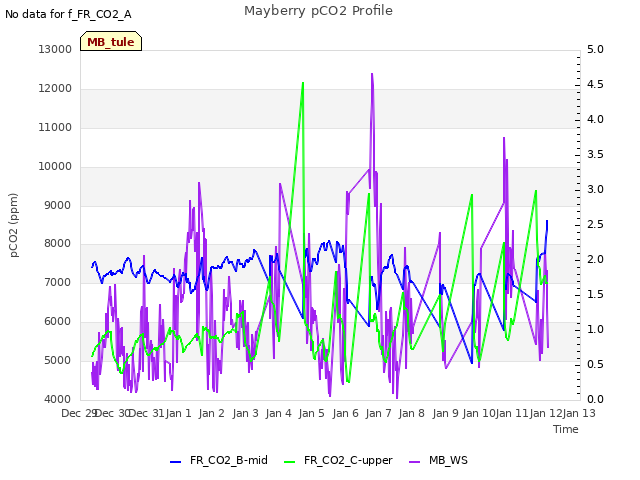
Task: Click the purple MB_WS legend color line
Action: click(414, 462)
